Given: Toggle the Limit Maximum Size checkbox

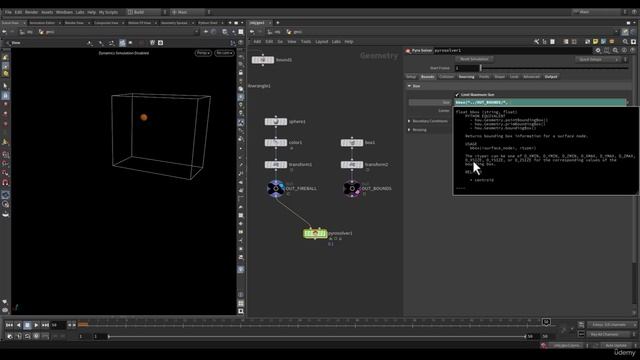Looking at the screenshot, I should point(457,95).
